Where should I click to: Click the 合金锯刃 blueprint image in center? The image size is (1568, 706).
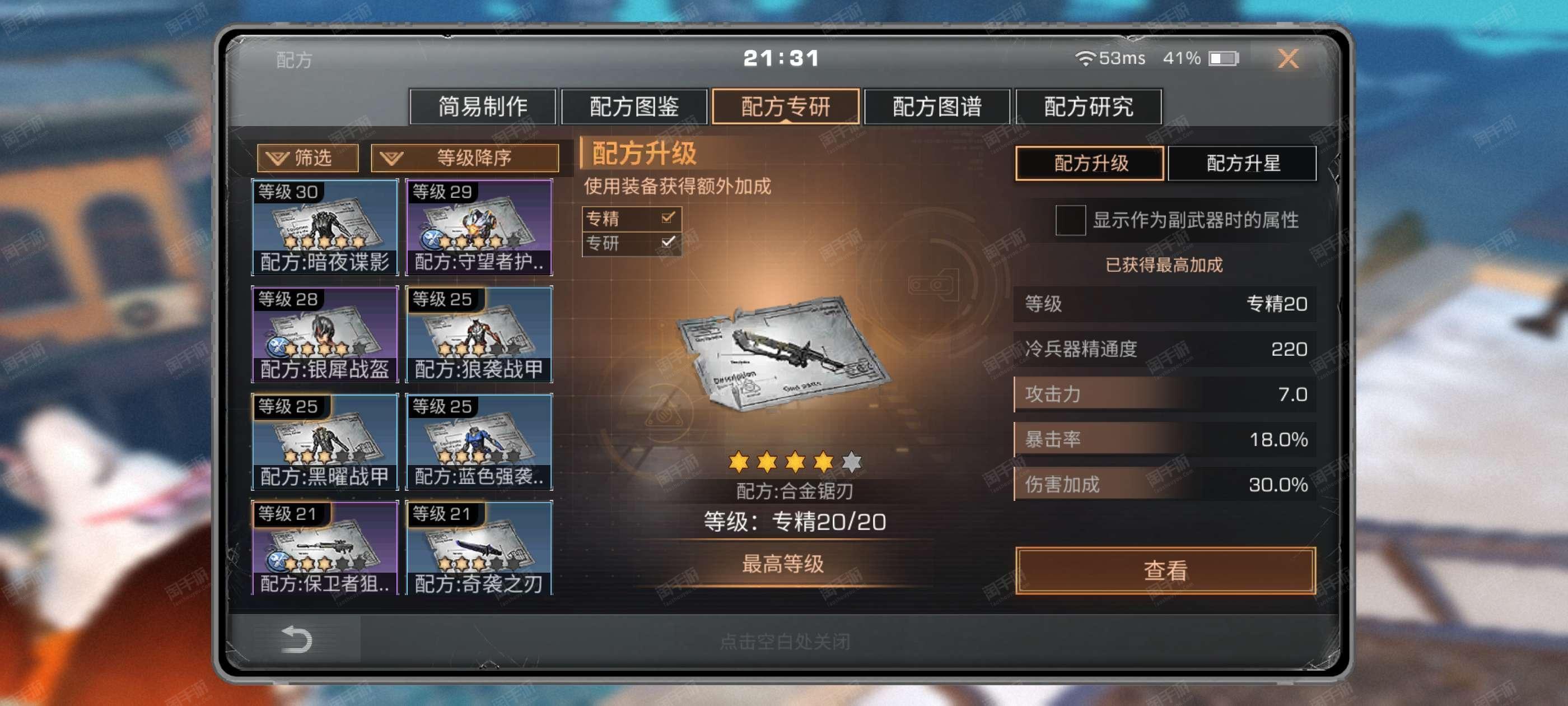(x=785, y=354)
